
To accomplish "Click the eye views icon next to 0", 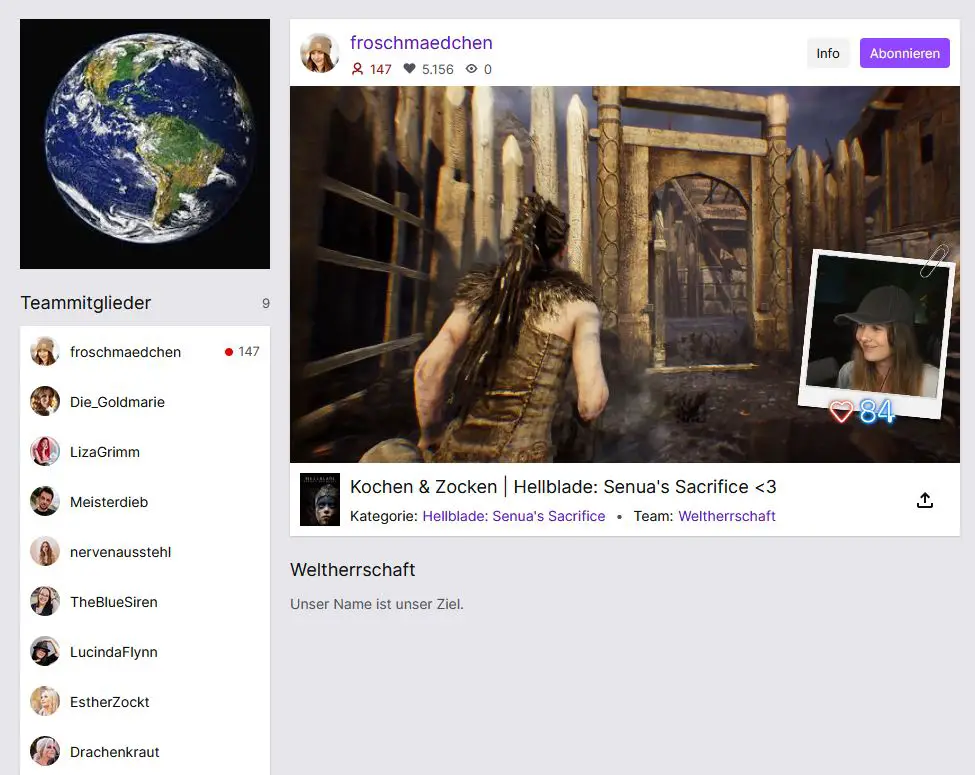I will pos(471,68).
